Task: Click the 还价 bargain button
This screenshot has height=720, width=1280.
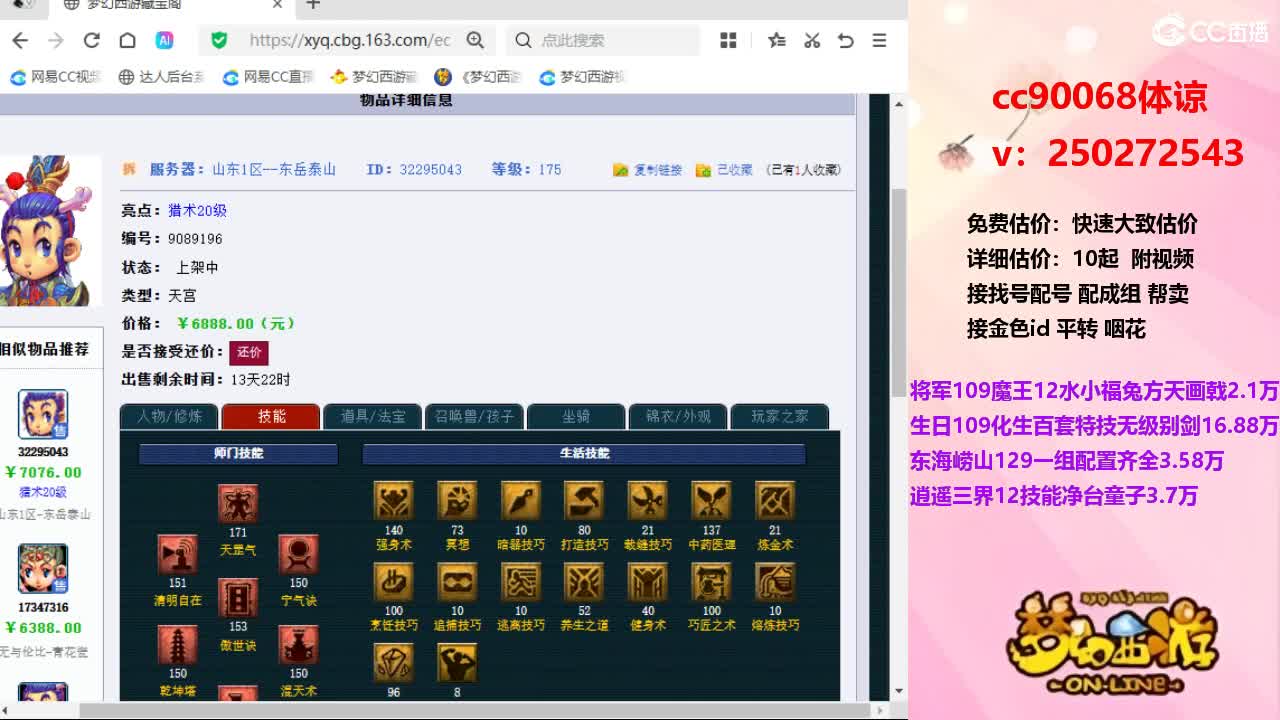Action: click(249, 352)
